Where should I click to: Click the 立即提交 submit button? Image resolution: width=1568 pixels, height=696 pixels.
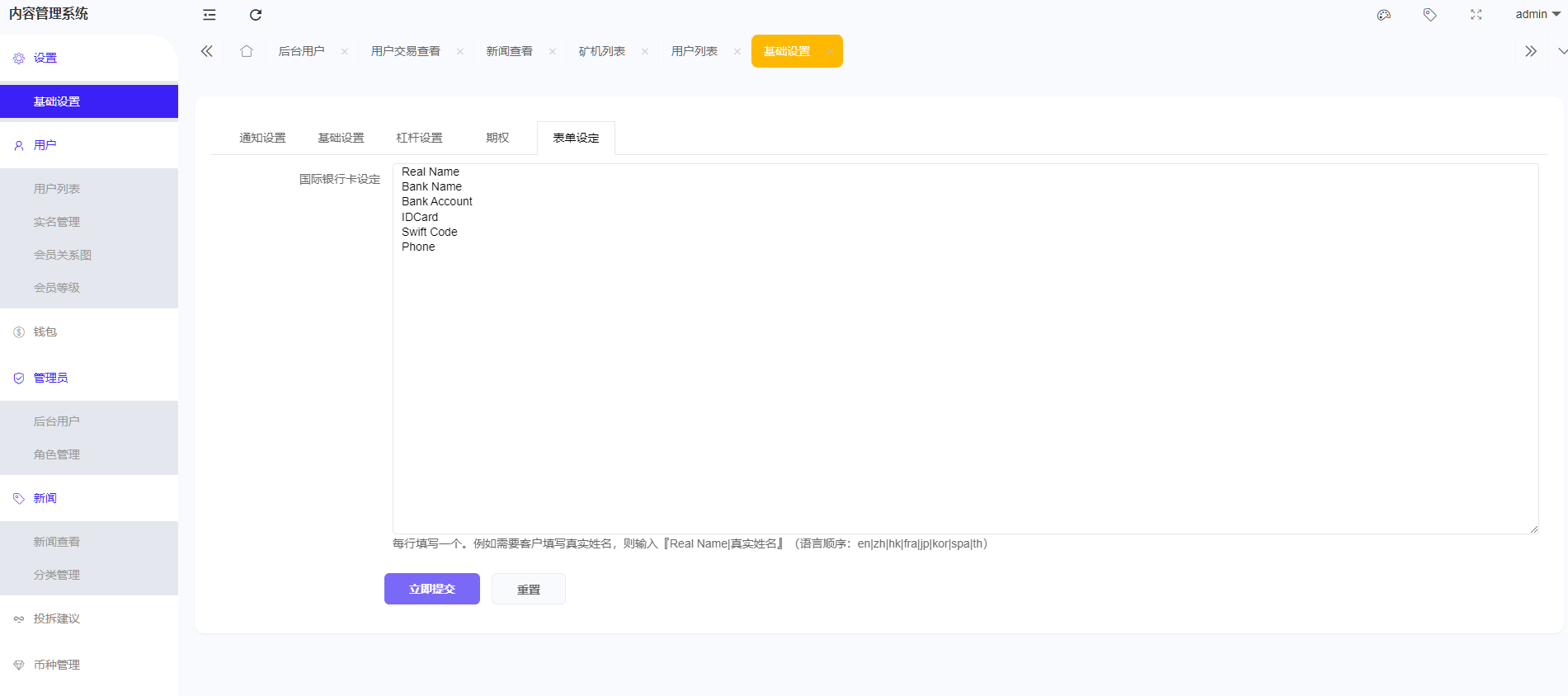point(432,589)
